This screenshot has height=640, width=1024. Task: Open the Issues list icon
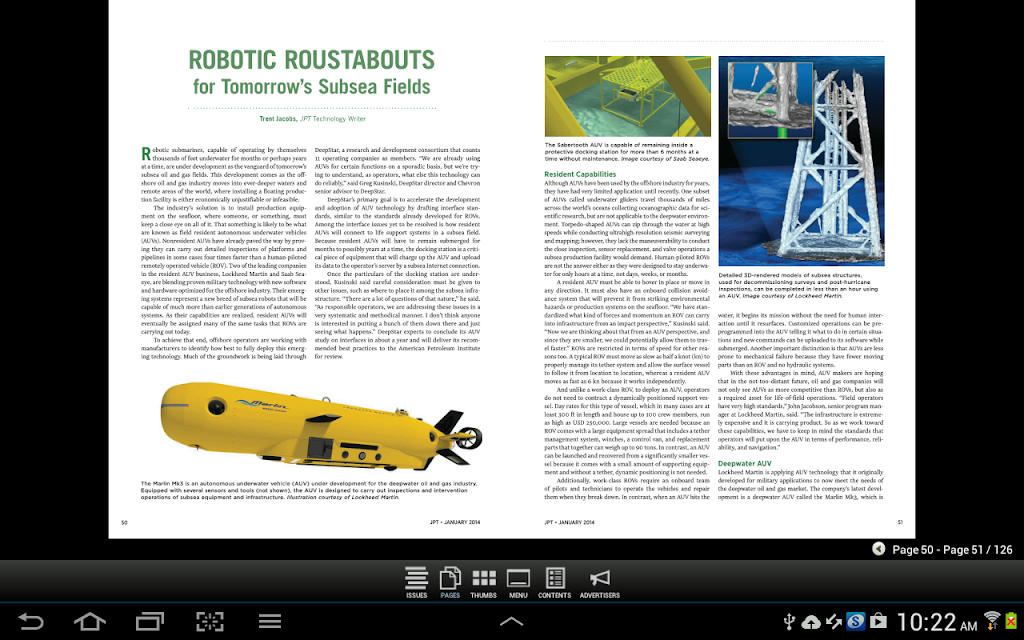point(416,583)
